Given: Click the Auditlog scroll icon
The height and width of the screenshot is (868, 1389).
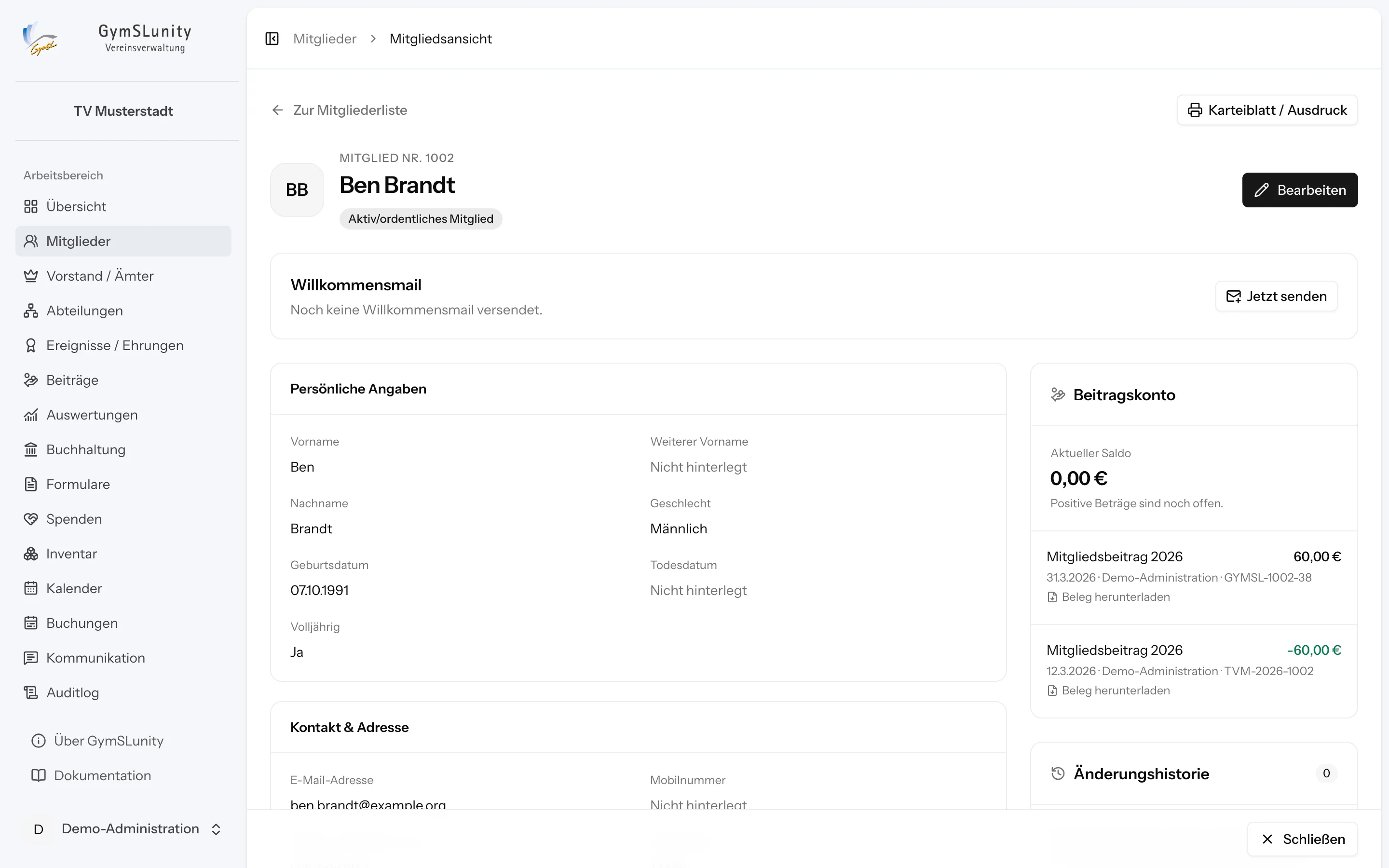Looking at the screenshot, I should tap(31, 693).
